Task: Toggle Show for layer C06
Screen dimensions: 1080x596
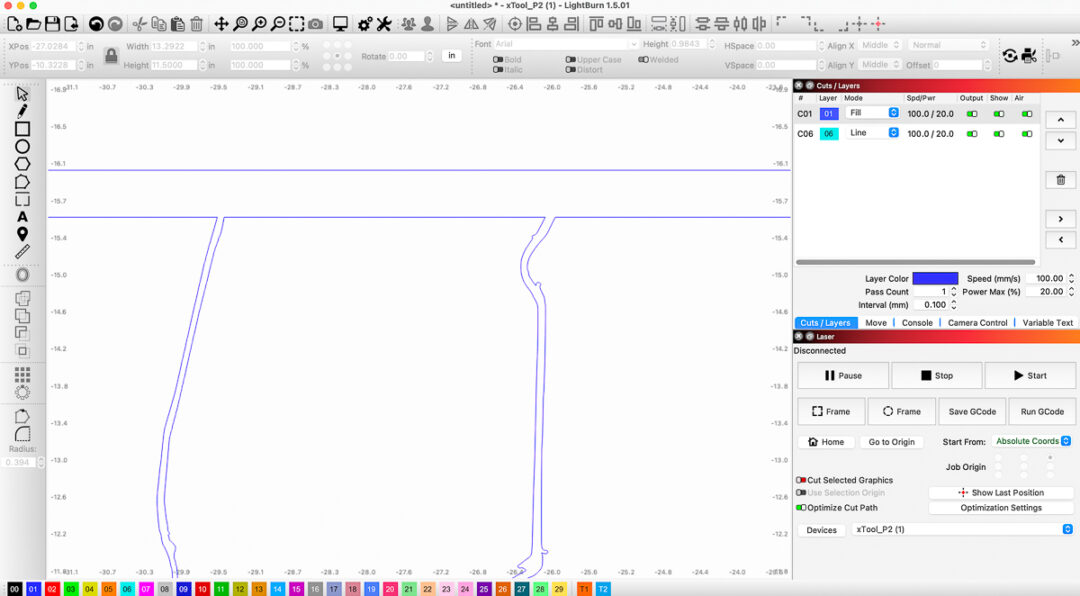Action: click(x=999, y=133)
